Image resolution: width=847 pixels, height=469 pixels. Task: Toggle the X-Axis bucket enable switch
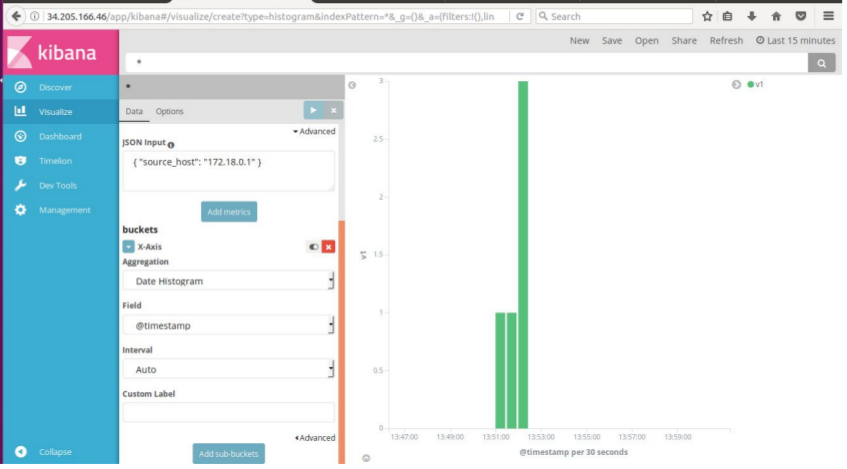pyautogui.click(x=313, y=246)
